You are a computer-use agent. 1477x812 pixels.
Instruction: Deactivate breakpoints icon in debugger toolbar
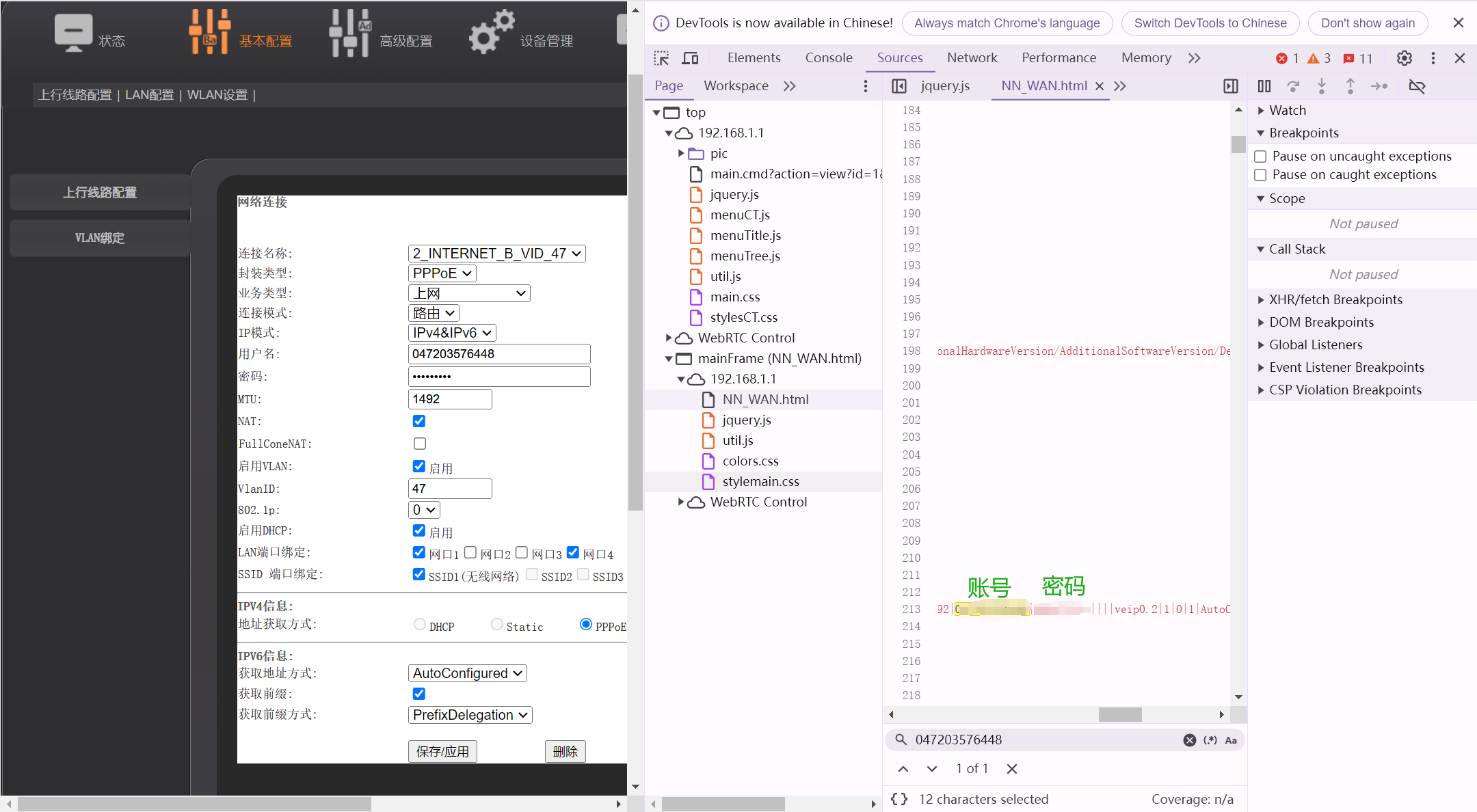tap(1417, 86)
